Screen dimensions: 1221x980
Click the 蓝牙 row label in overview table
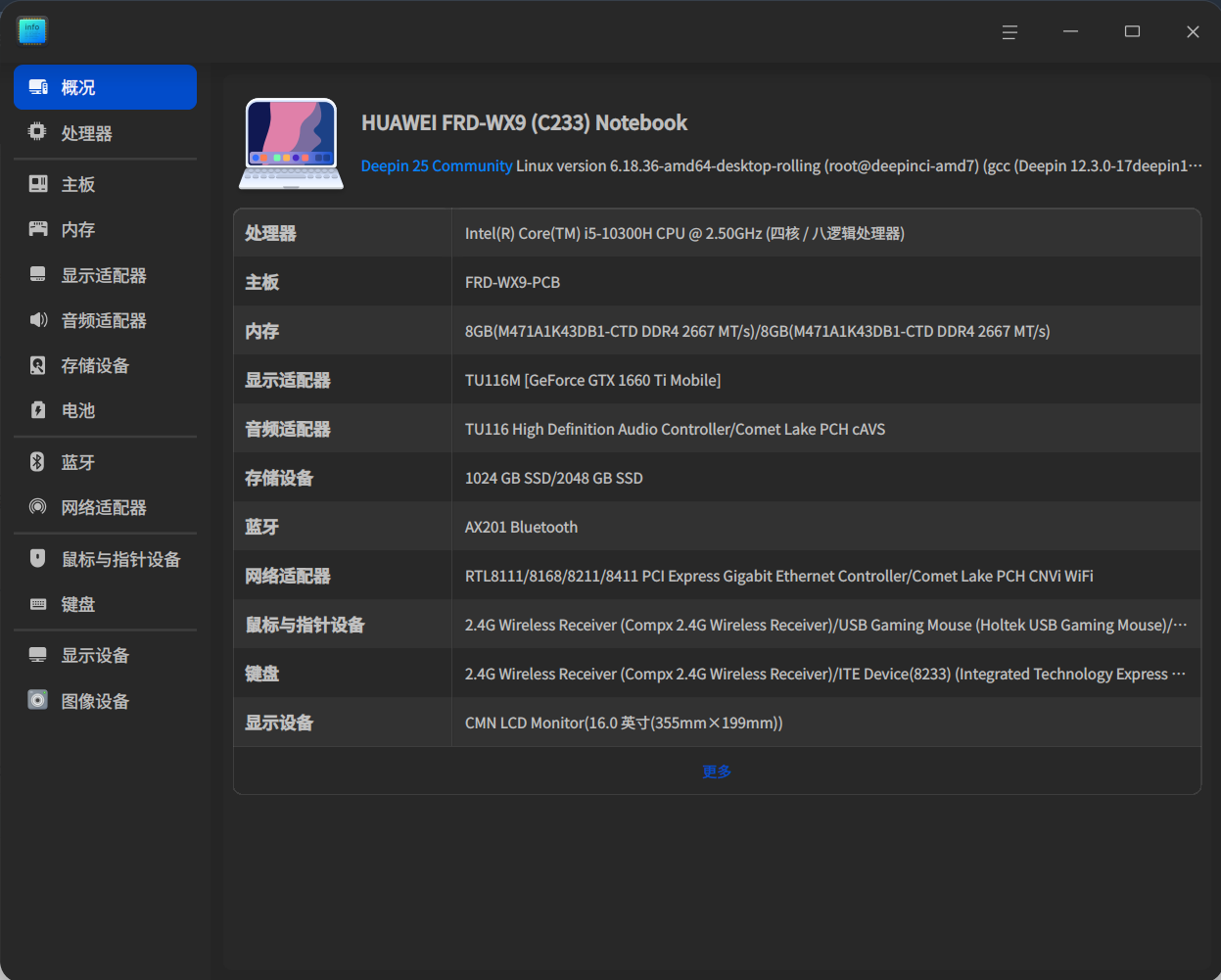(261, 527)
